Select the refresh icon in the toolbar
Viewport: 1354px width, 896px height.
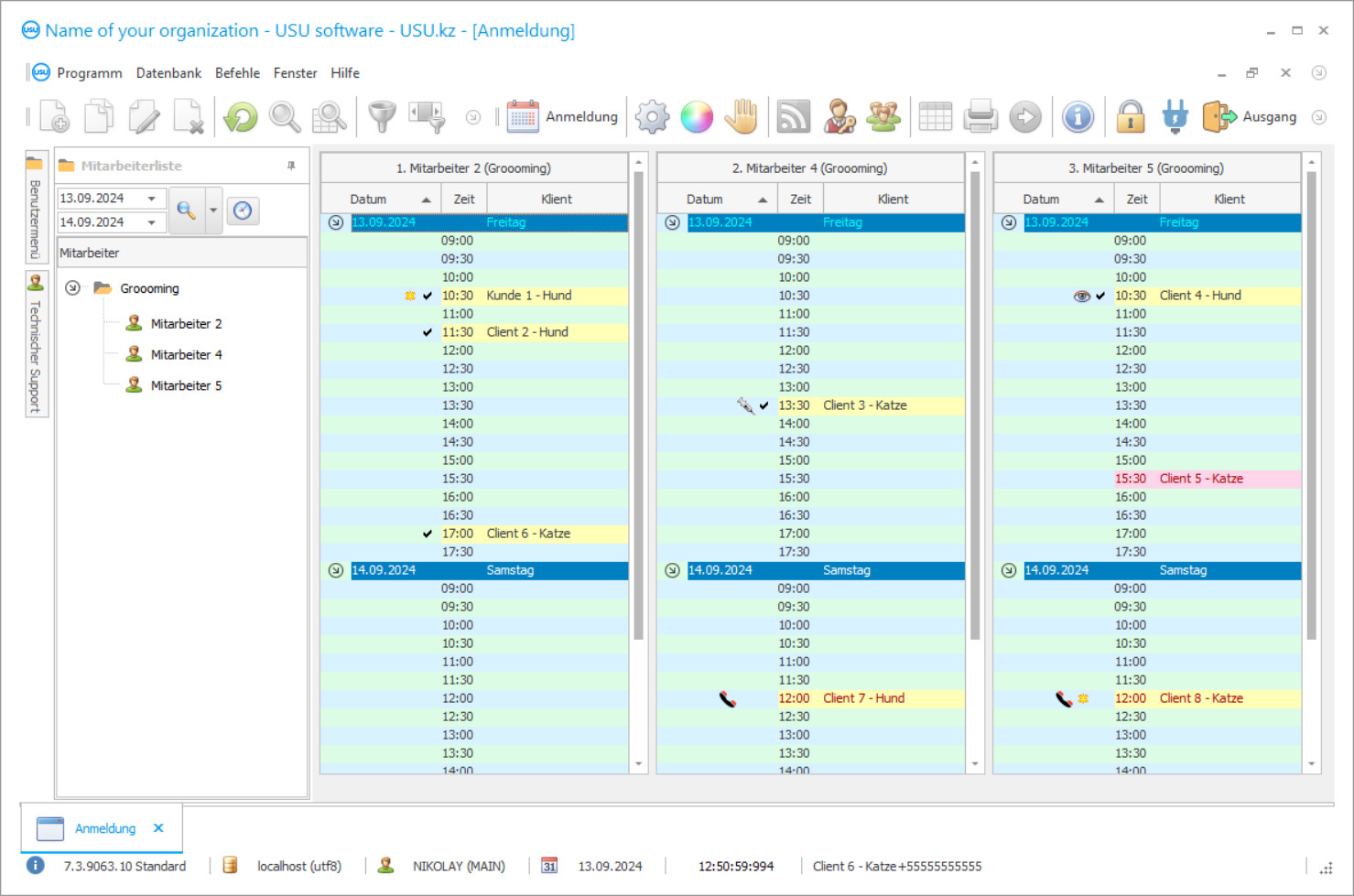tap(240, 116)
